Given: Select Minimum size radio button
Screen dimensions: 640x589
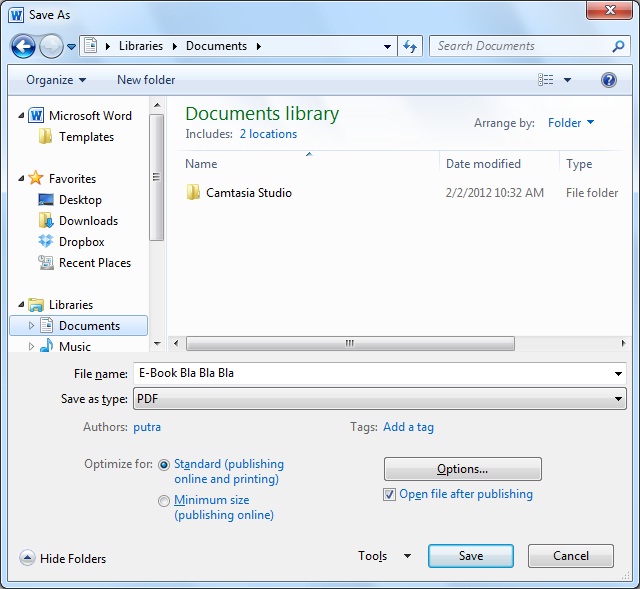Looking at the screenshot, I should pyautogui.click(x=164, y=501).
